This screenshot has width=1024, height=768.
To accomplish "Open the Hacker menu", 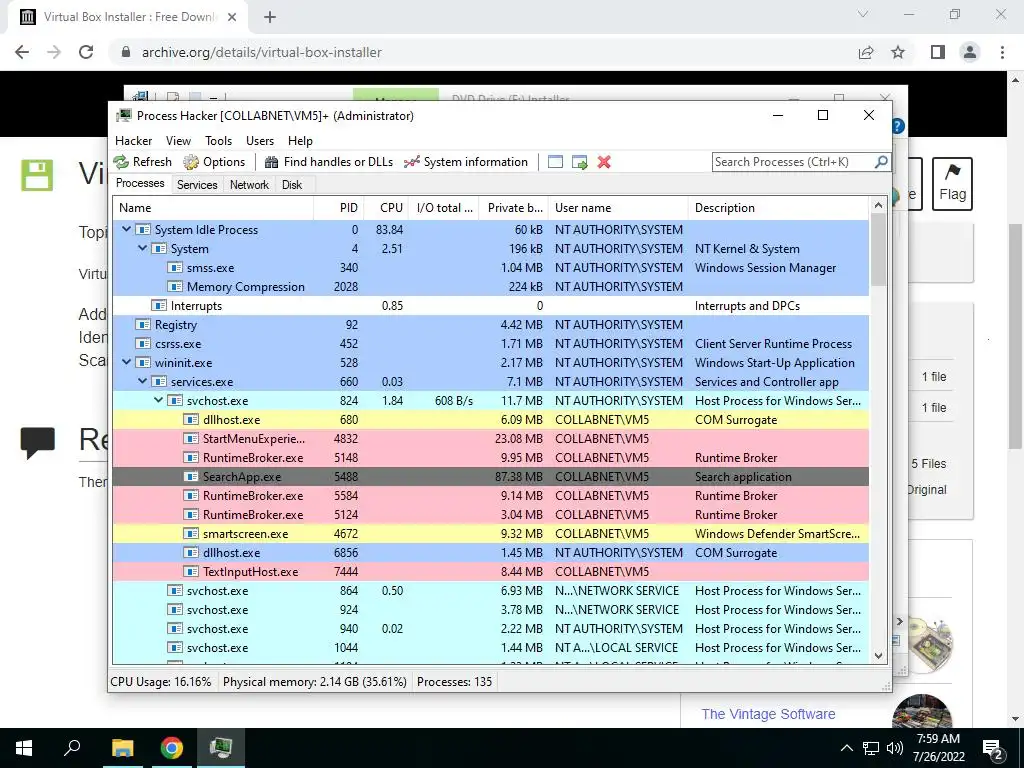I will click(x=133, y=141).
